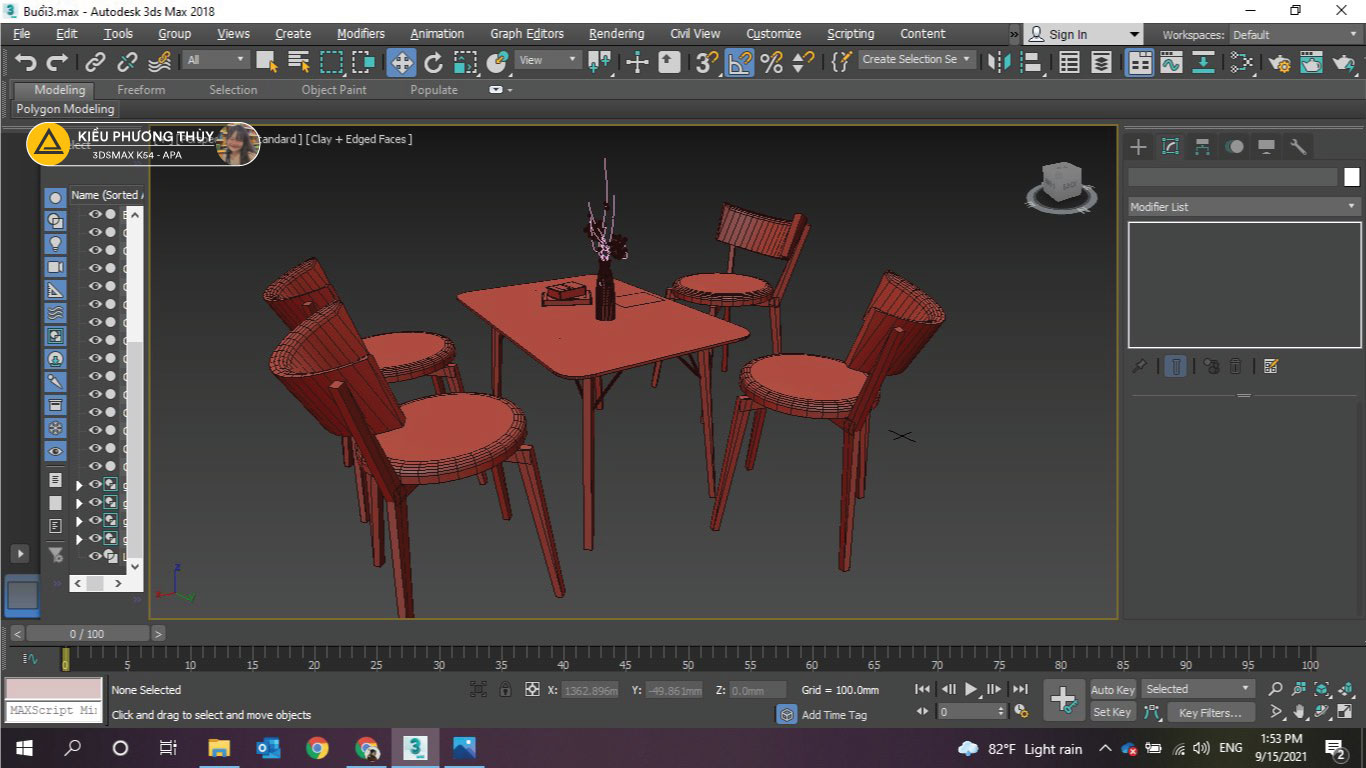Open the Curve Editor icon
Viewport: 1366px width, 768px height.
pos(1171,63)
